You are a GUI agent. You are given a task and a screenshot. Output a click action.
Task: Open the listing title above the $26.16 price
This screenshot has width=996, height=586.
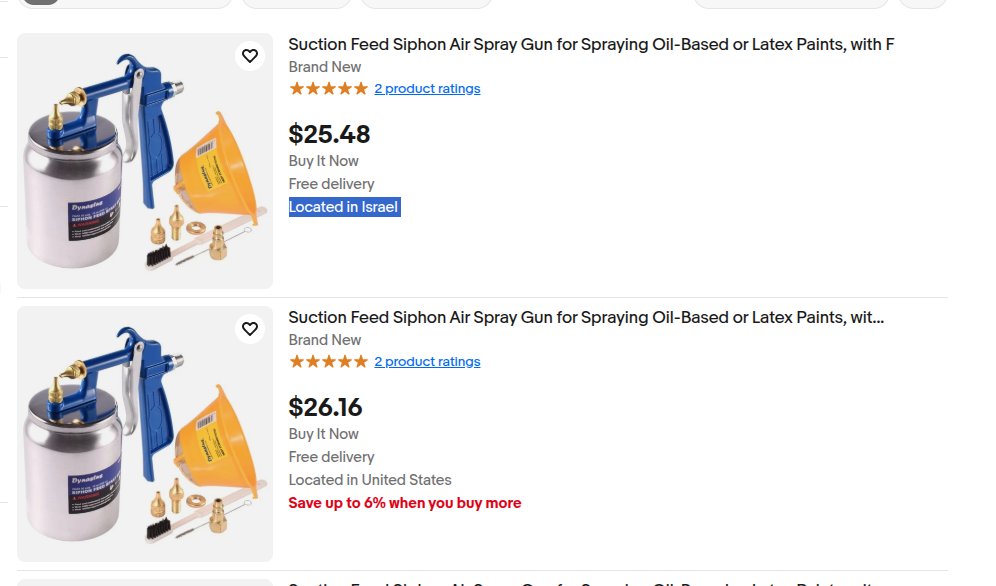(586, 317)
